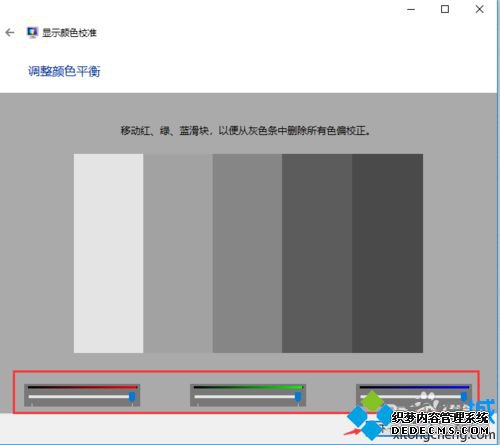
Task: Minimize the calibration window
Action: (x=411, y=9)
